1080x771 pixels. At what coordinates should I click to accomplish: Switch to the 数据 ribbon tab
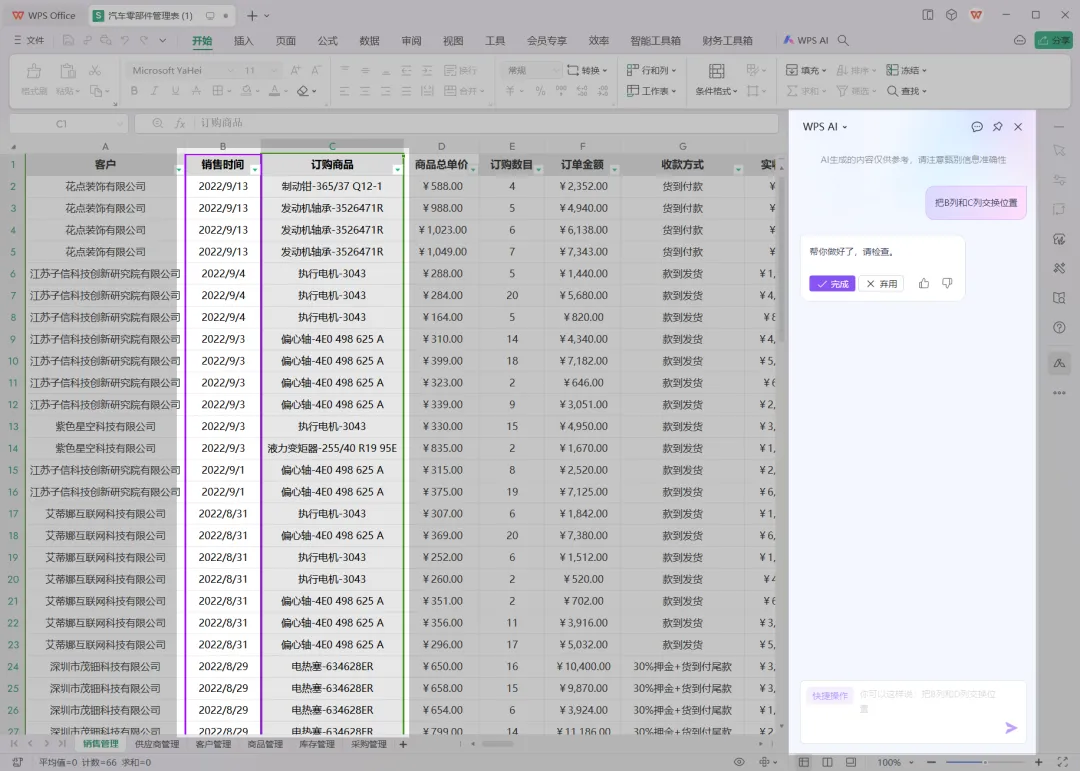click(x=368, y=41)
